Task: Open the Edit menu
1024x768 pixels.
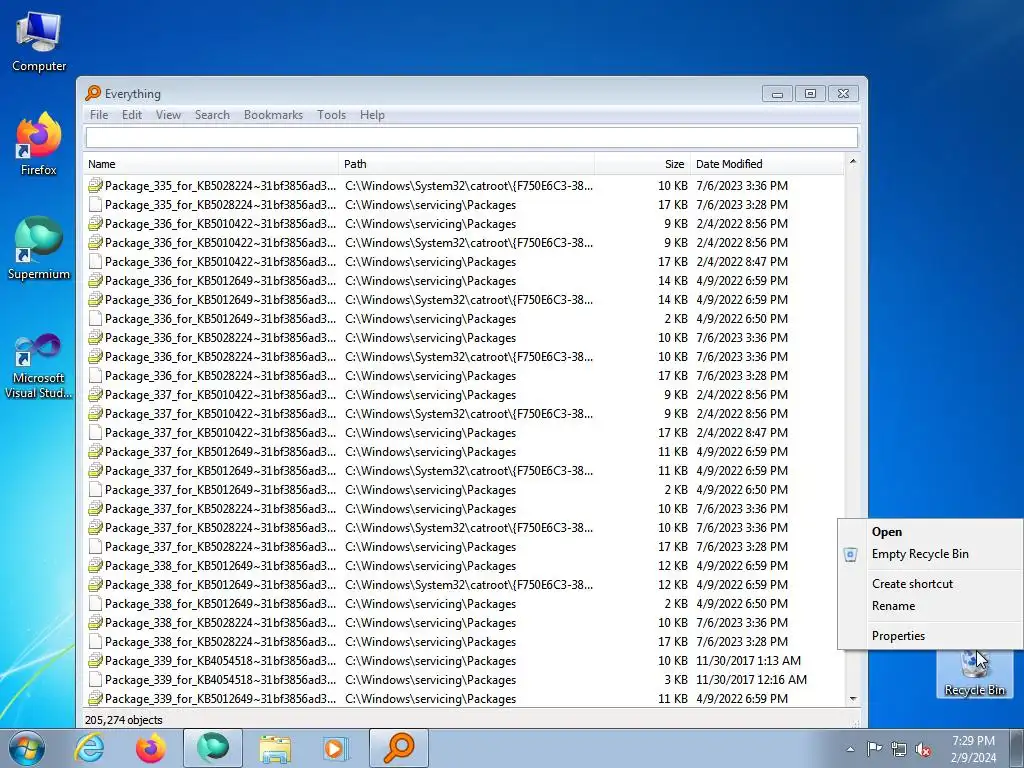Action: [132, 115]
